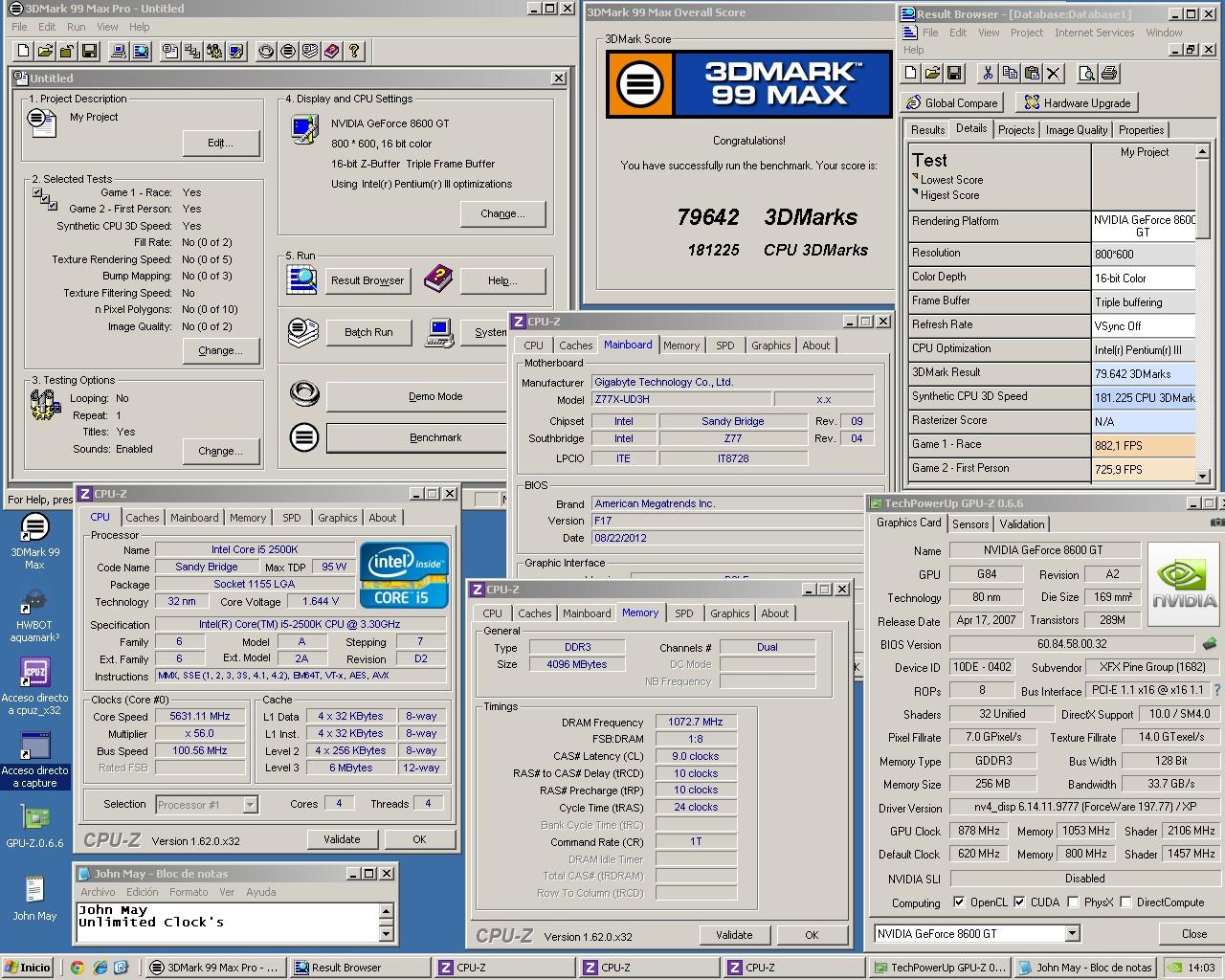The image size is (1225, 980).
Task: Click Paste clipboard icon in Result Browser
Action: (x=1032, y=73)
